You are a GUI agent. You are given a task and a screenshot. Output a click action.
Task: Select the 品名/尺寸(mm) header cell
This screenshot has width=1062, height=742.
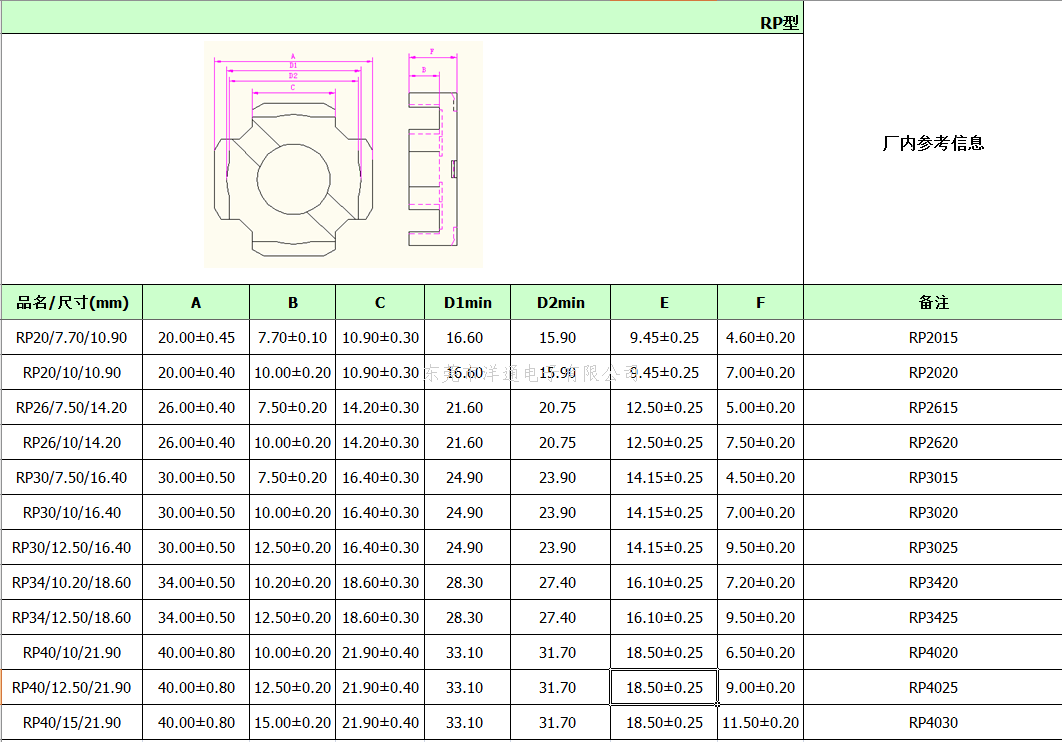(x=72, y=303)
